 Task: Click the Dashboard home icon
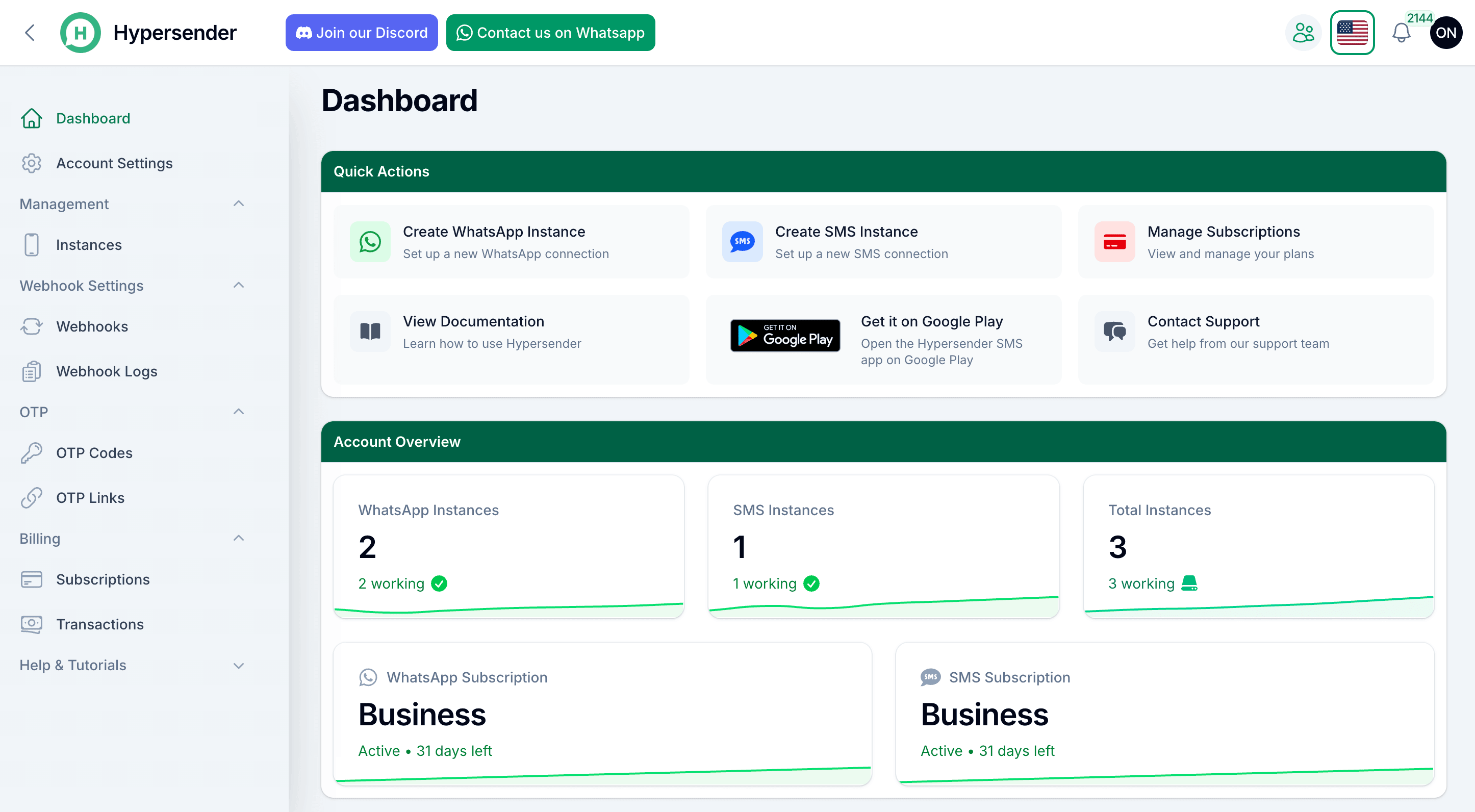point(32,118)
